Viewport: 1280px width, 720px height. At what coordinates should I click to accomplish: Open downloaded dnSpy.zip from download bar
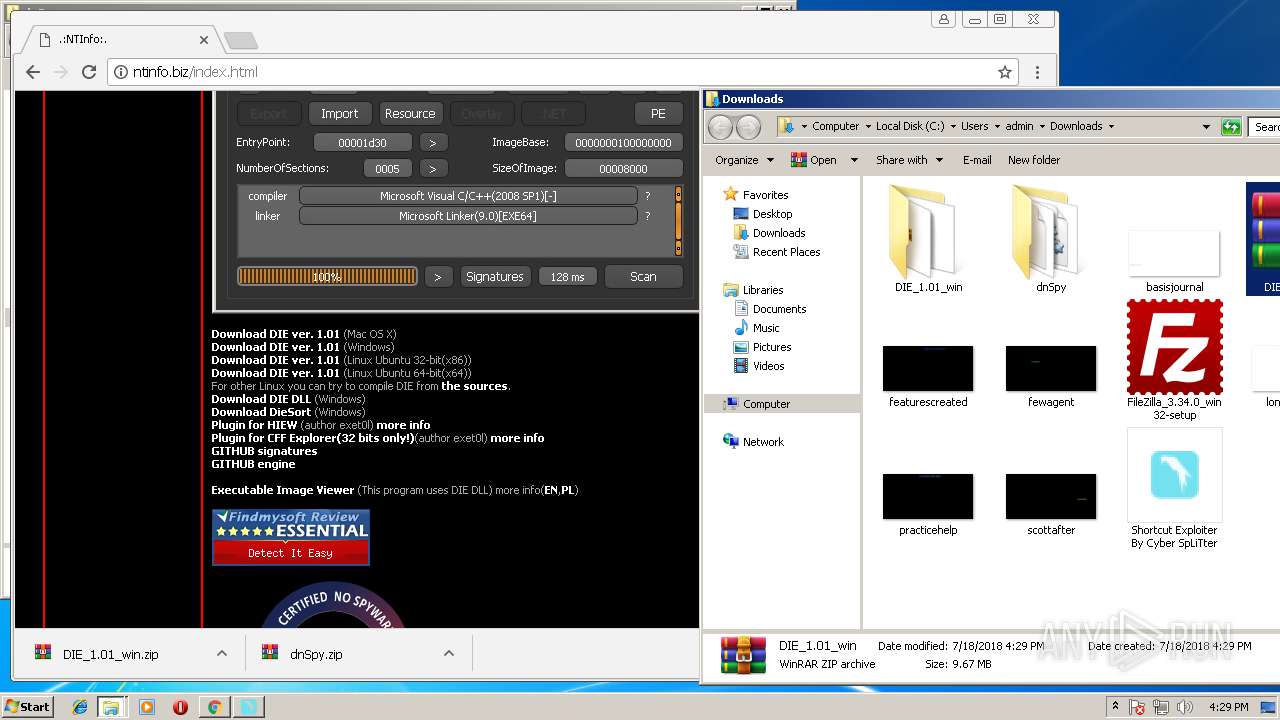click(316, 654)
